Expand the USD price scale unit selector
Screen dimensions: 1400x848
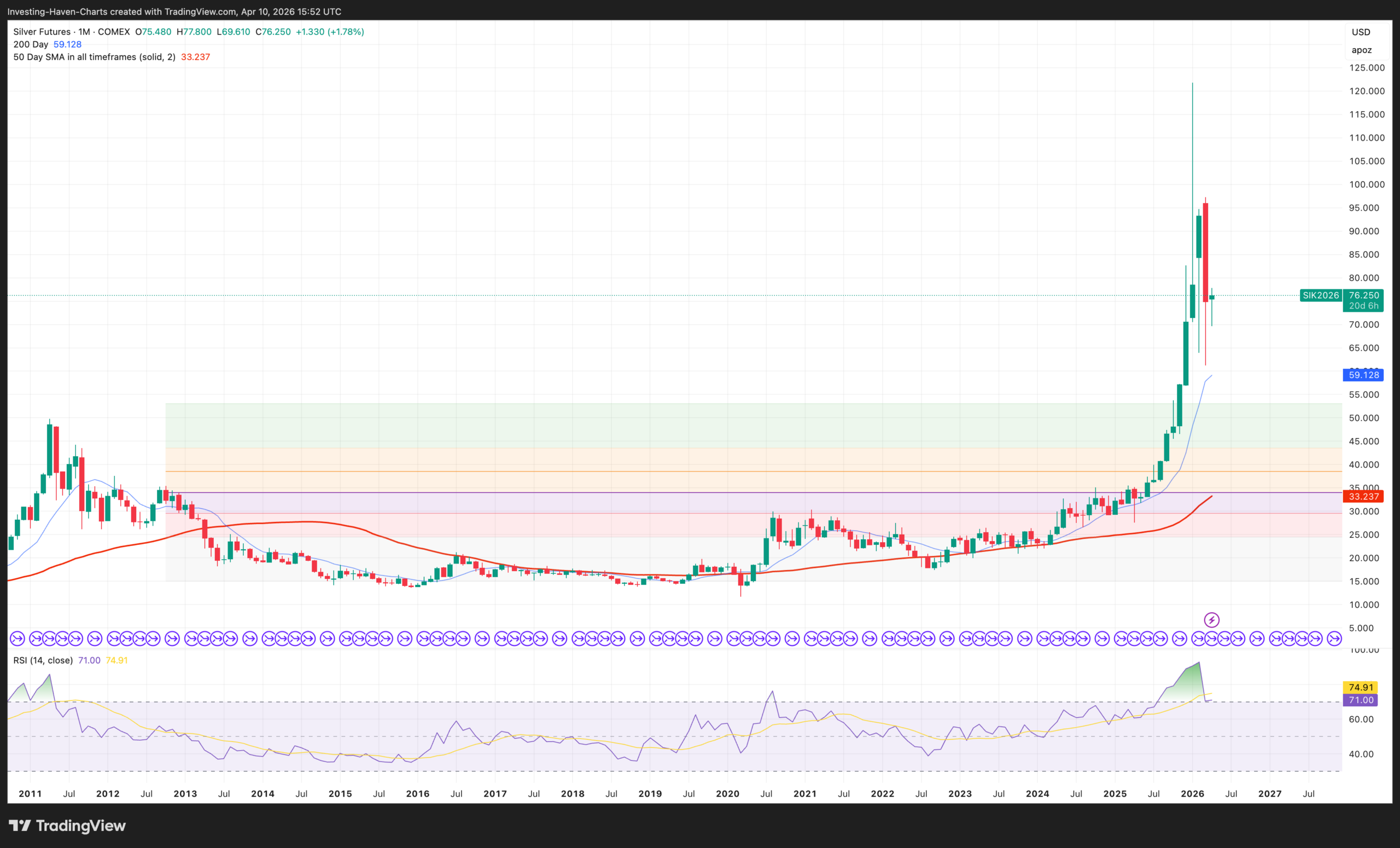(1361, 32)
